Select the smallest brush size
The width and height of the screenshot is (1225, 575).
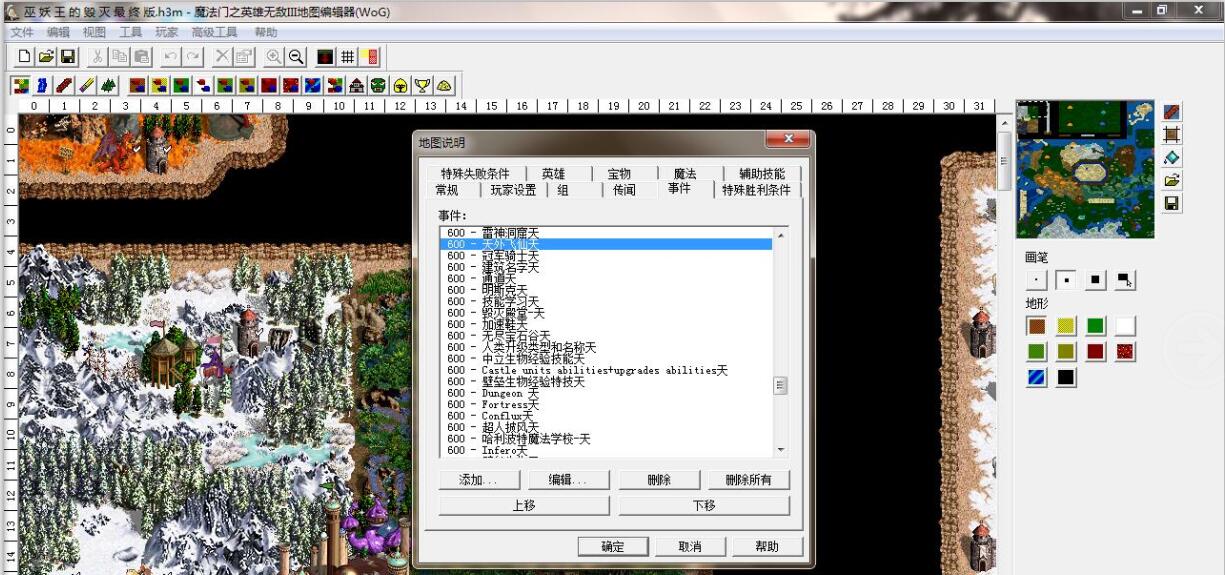point(1037,280)
